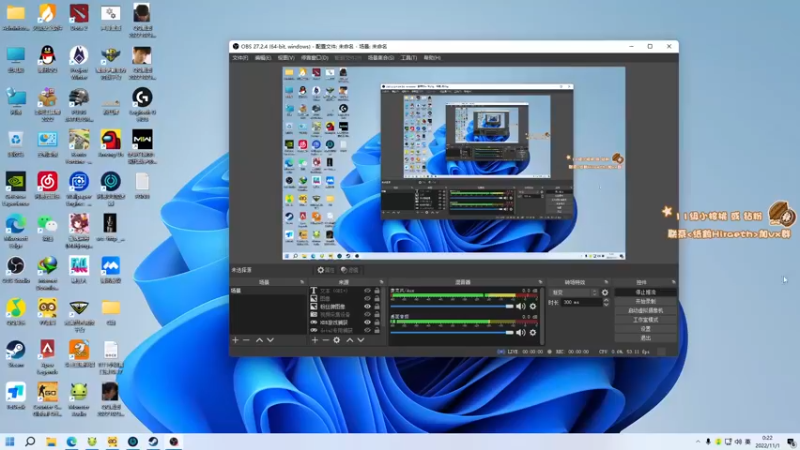The width and height of the screenshot is (800, 450).
Task: Open desktop audio settings gear
Action: [x=533, y=332]
